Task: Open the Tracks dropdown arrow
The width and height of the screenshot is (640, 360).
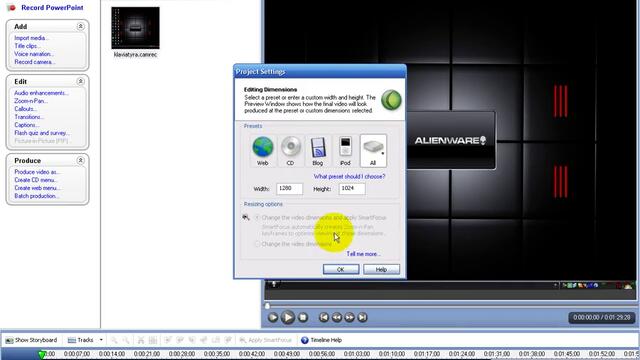Action: coord(101,340)
